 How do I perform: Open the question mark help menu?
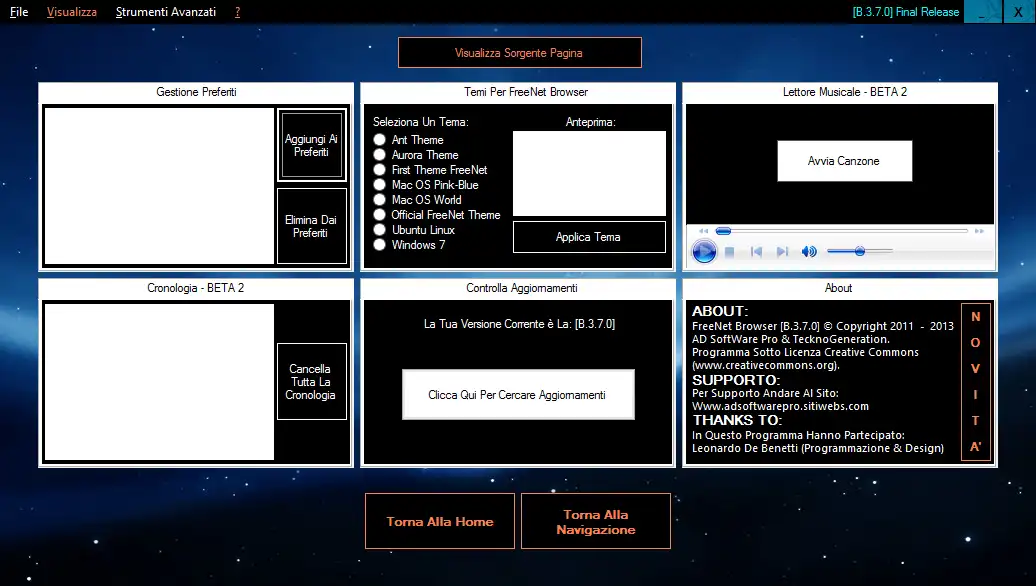(237, 12)
